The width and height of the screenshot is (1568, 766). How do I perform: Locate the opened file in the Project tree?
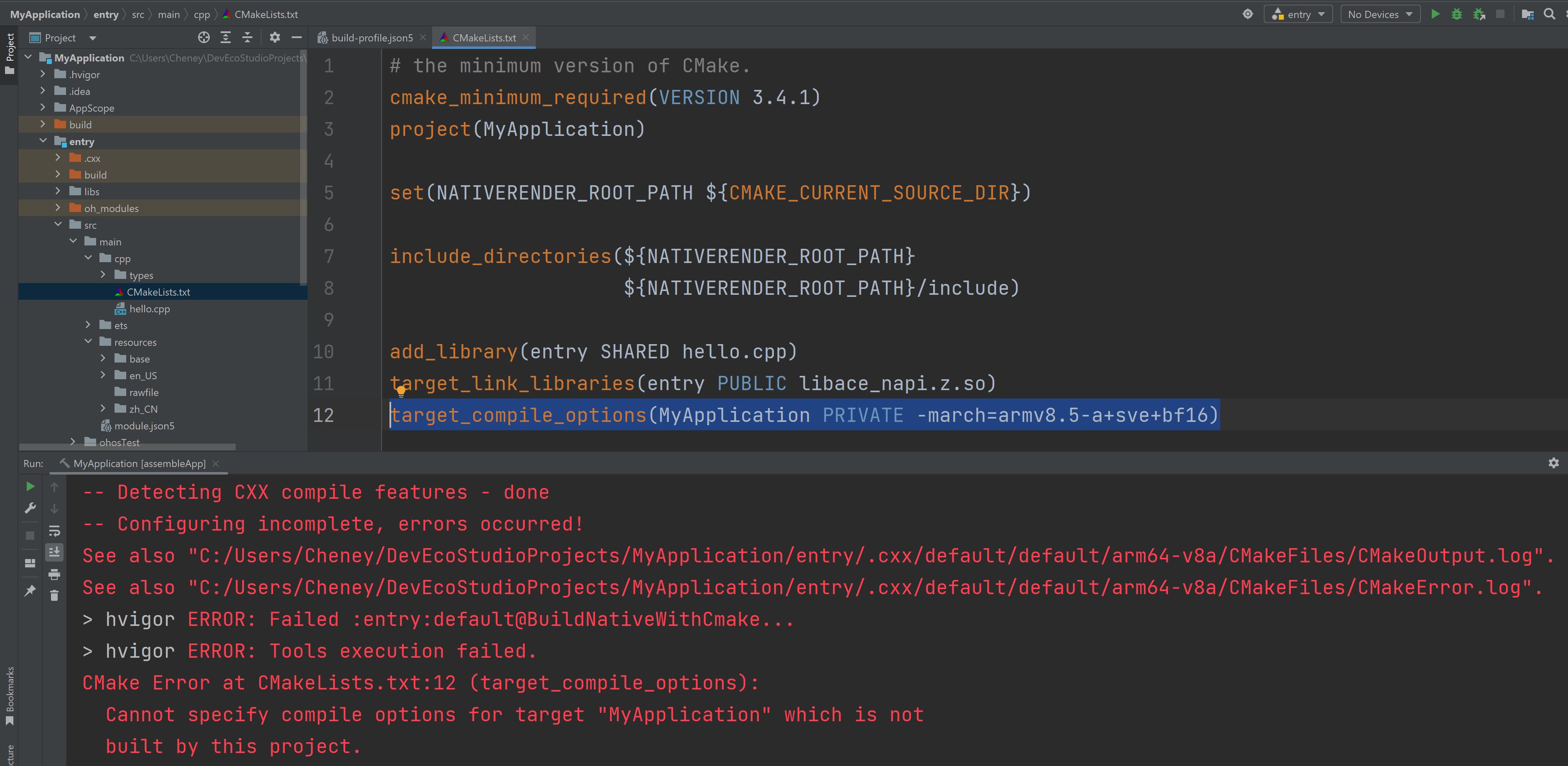click(204, 38)
